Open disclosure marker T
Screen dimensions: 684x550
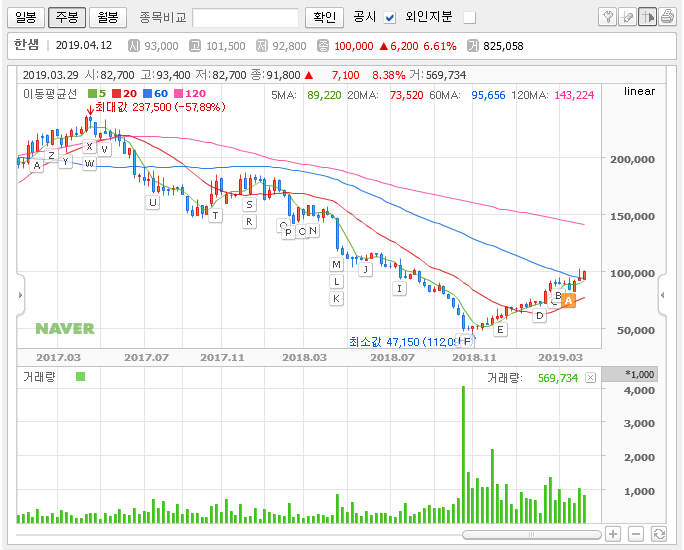coord(215,215)
